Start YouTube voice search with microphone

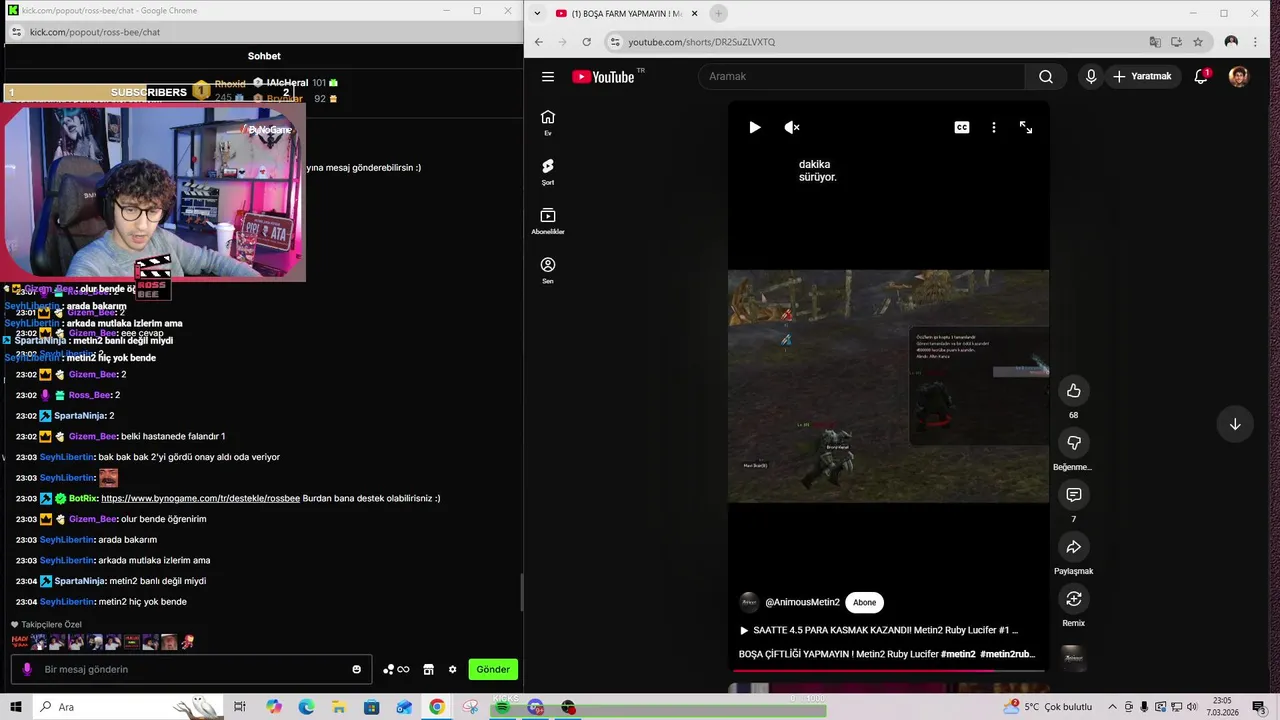pyautogui.click(x=1091, y=77)
